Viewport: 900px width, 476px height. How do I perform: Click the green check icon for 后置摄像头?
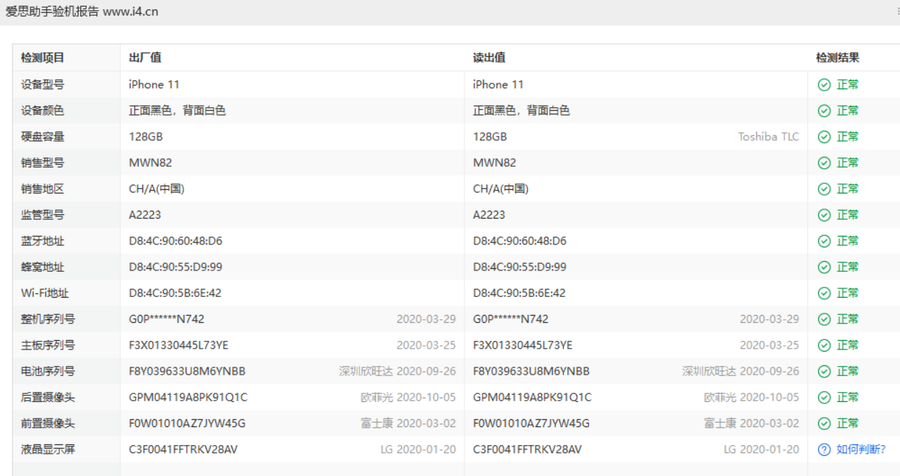coord(824,397)
